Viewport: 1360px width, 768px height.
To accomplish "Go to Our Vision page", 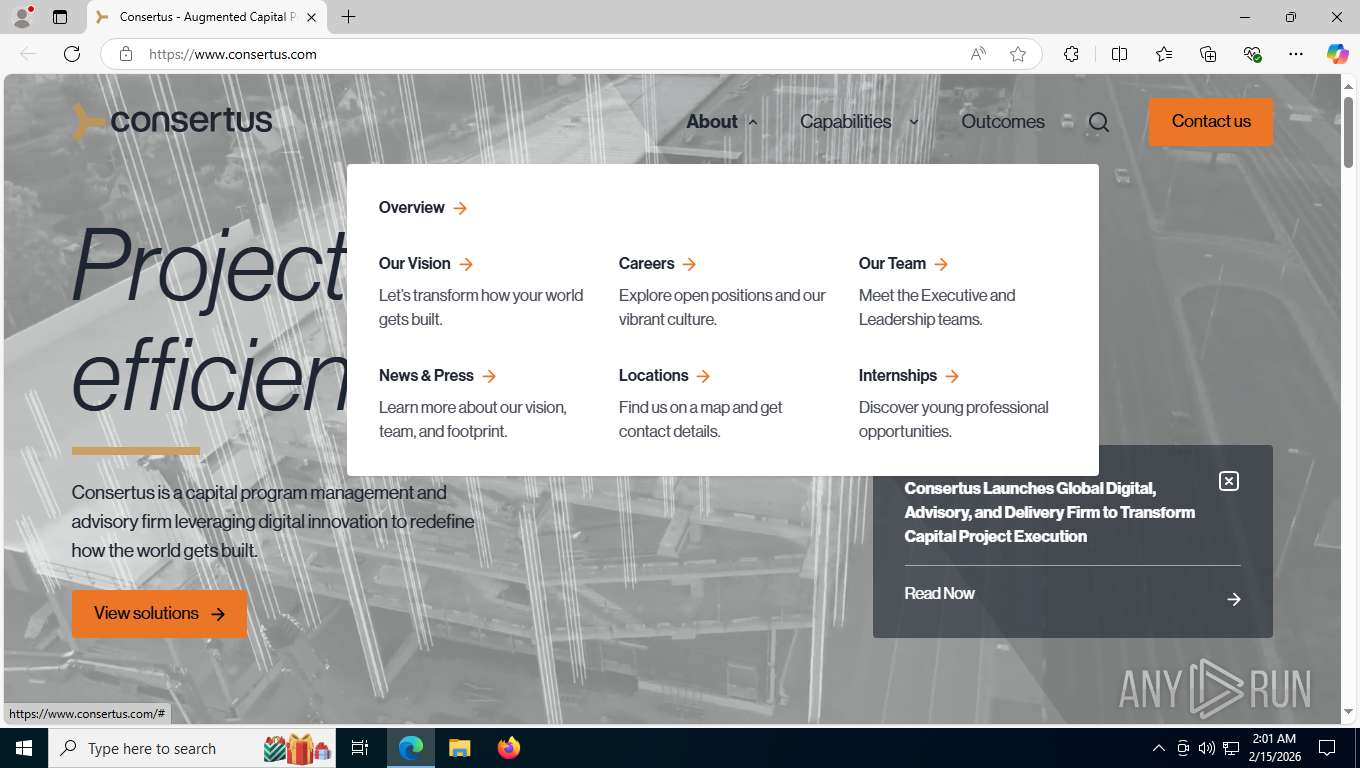I will pos(426,264).
